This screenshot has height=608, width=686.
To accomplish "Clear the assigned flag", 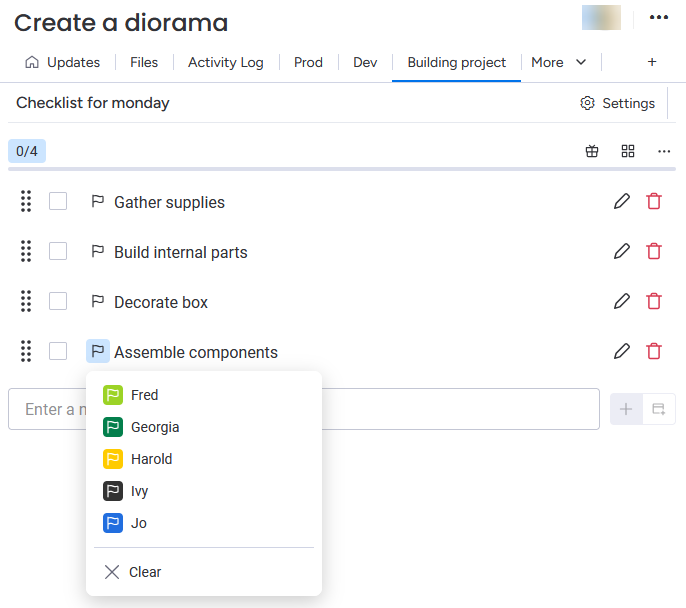I will point(133,572).
